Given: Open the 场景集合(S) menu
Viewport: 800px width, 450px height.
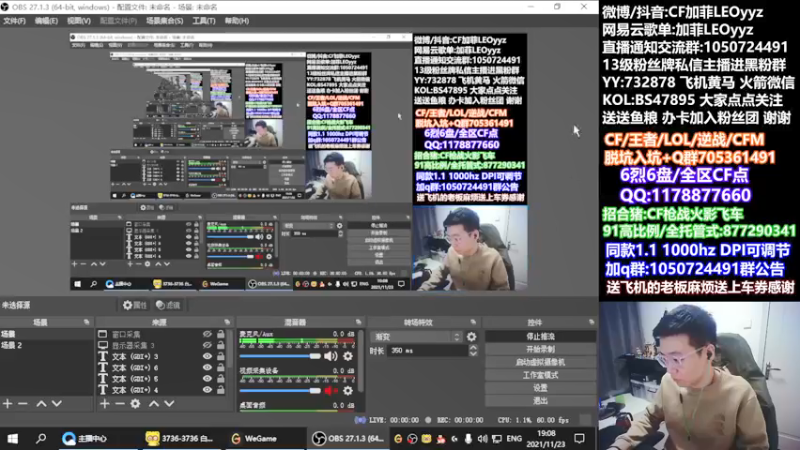Looking at the screenshot, I should pyautogui.click(x=164, y=21).
